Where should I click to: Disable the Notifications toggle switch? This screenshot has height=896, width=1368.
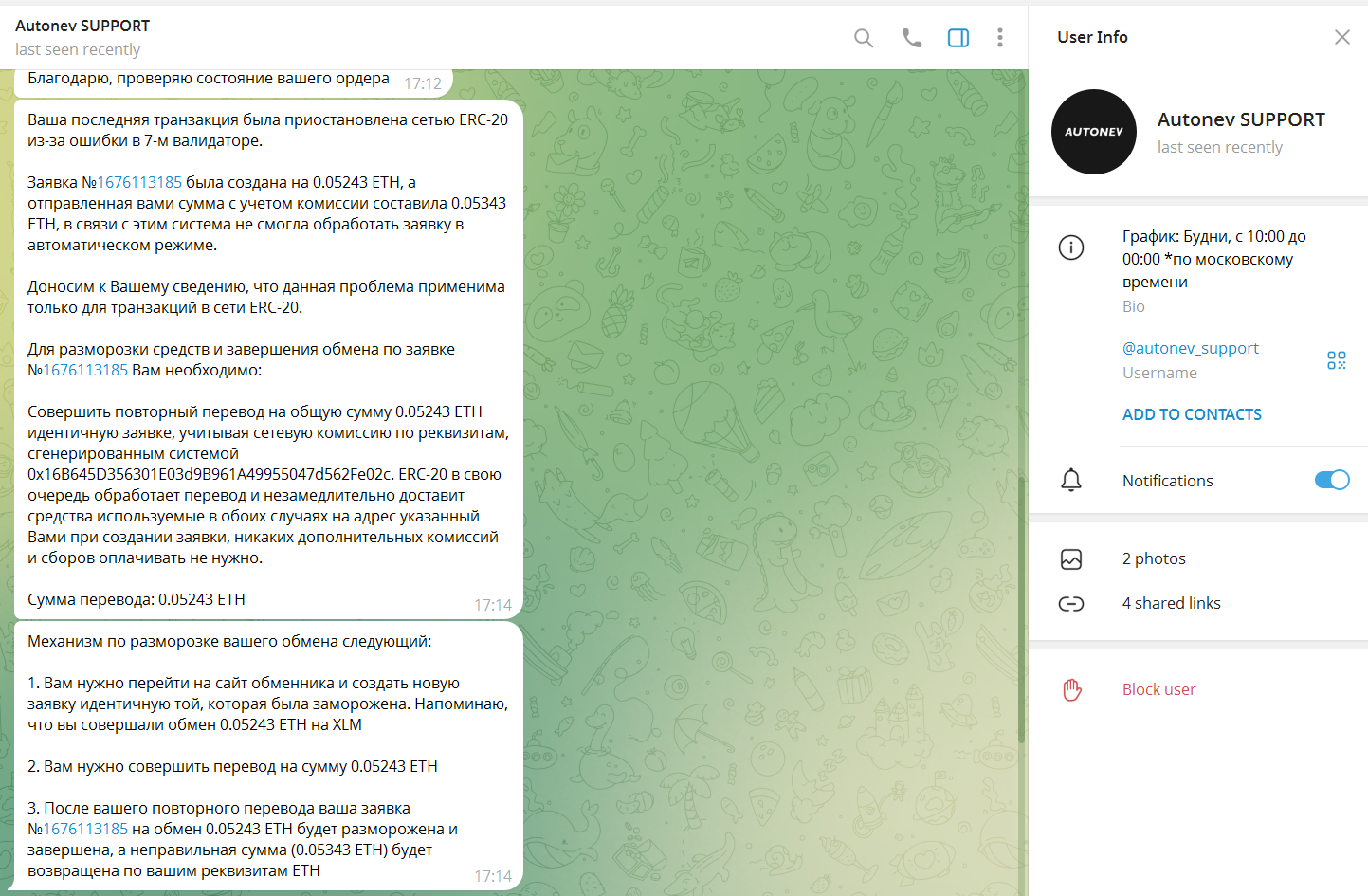(1331, 481)
